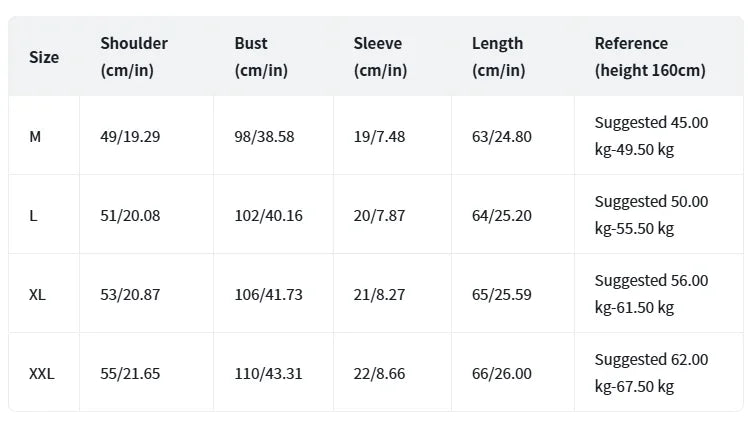Click the Shoulder (cm/in) column header
This screenshot has width=756, height=422.
point(134,57)
